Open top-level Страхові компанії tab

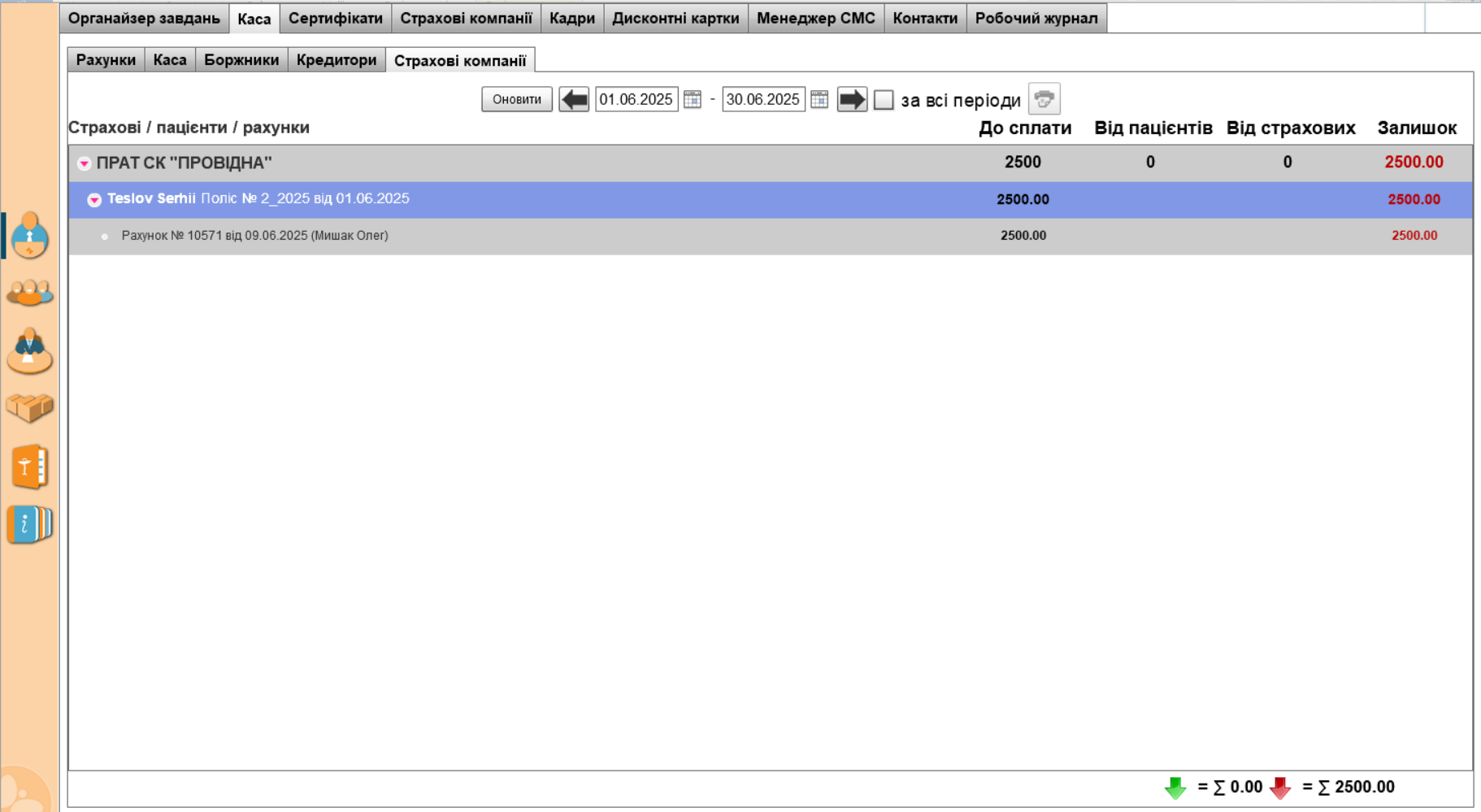(x=466, y=18)
